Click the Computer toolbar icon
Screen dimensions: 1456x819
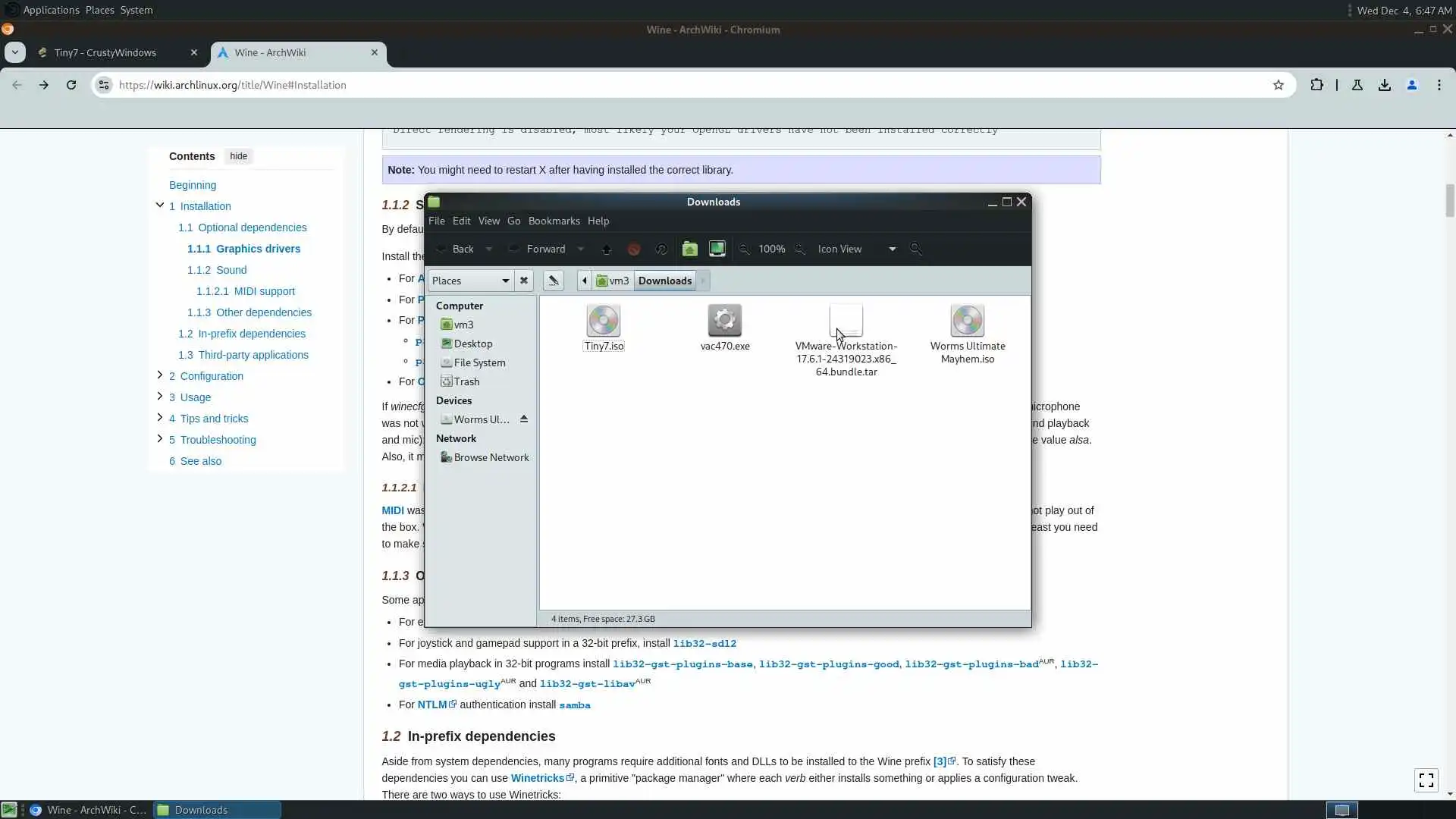(717, 249)
